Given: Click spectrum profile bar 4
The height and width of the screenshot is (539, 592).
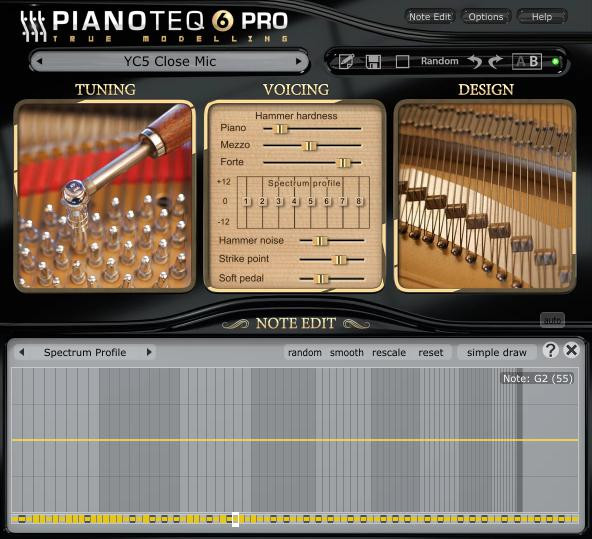Looking at the screenshot, I should click(x=294, y=202).
